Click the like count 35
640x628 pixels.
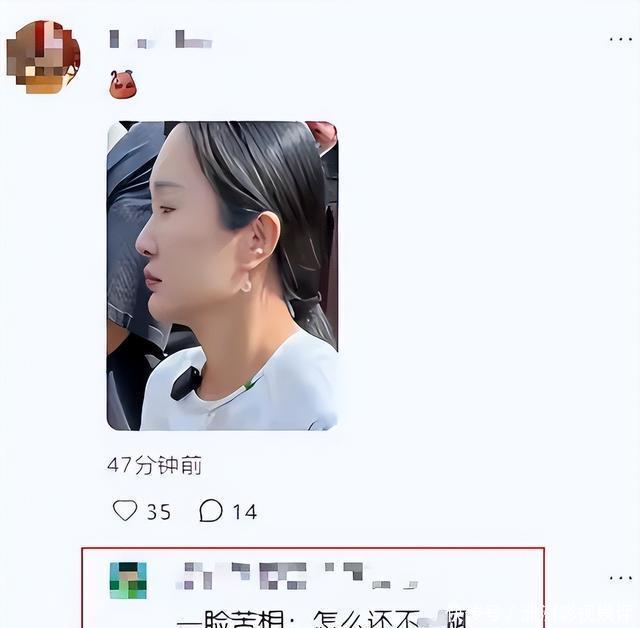(x=158, y=512)
